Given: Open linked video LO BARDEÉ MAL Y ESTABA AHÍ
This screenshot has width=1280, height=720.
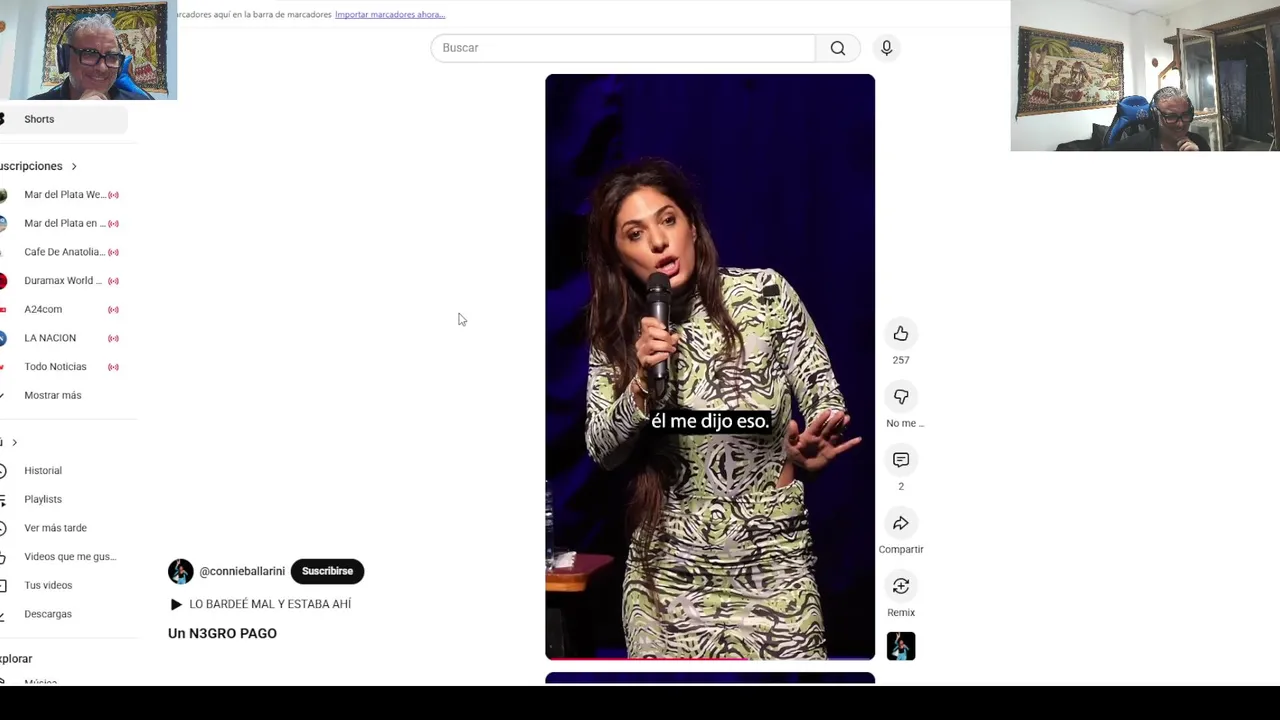Looking at the screenshot, I should pos(260,604).
